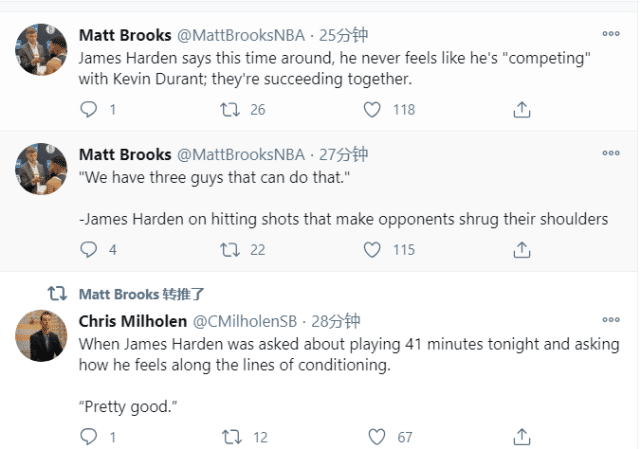
Task: Retweet the Harden-Durant competing tweet
Action: [231, 109]
